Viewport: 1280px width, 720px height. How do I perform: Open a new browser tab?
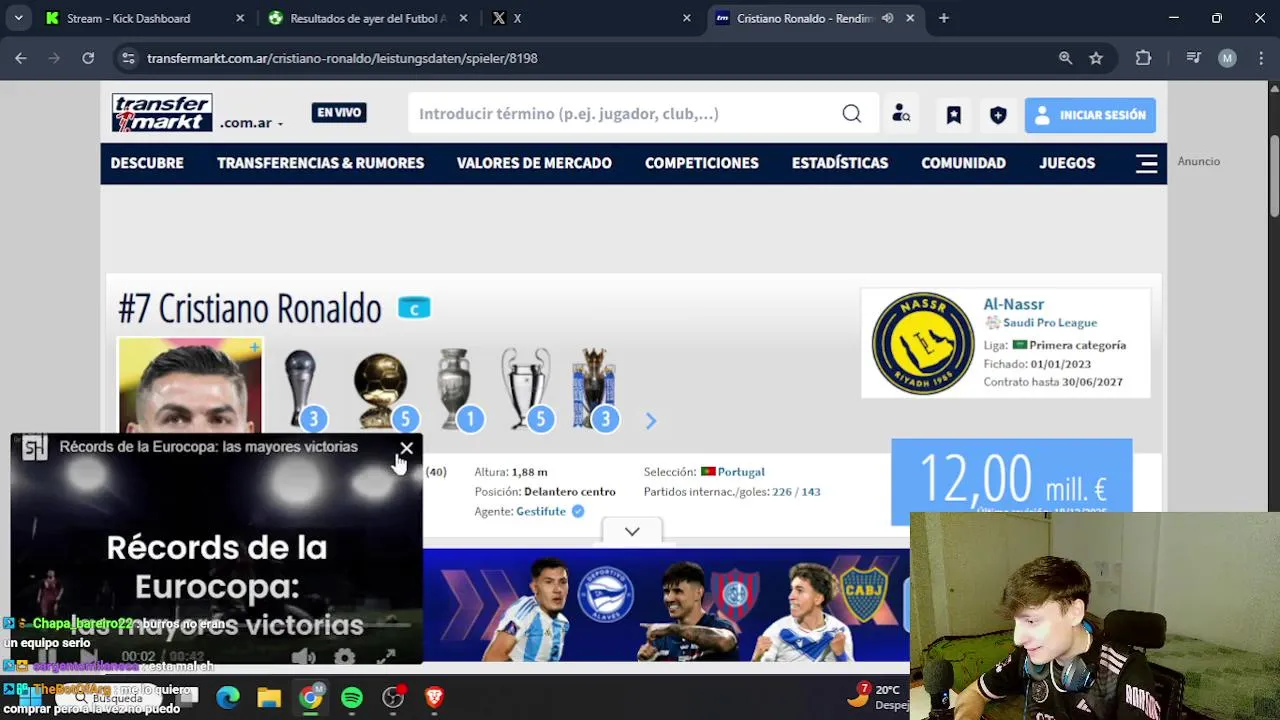click(943, 18)
